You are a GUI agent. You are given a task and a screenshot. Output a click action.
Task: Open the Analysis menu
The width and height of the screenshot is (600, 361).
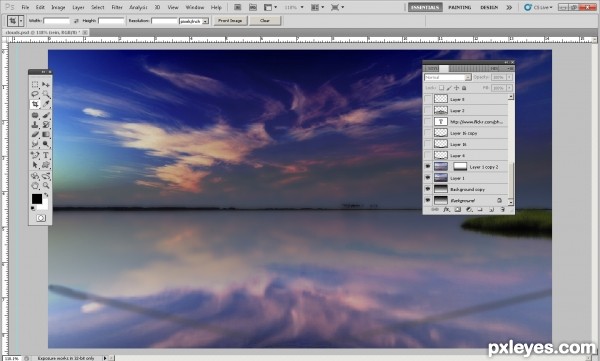click(x=138, y=7)
